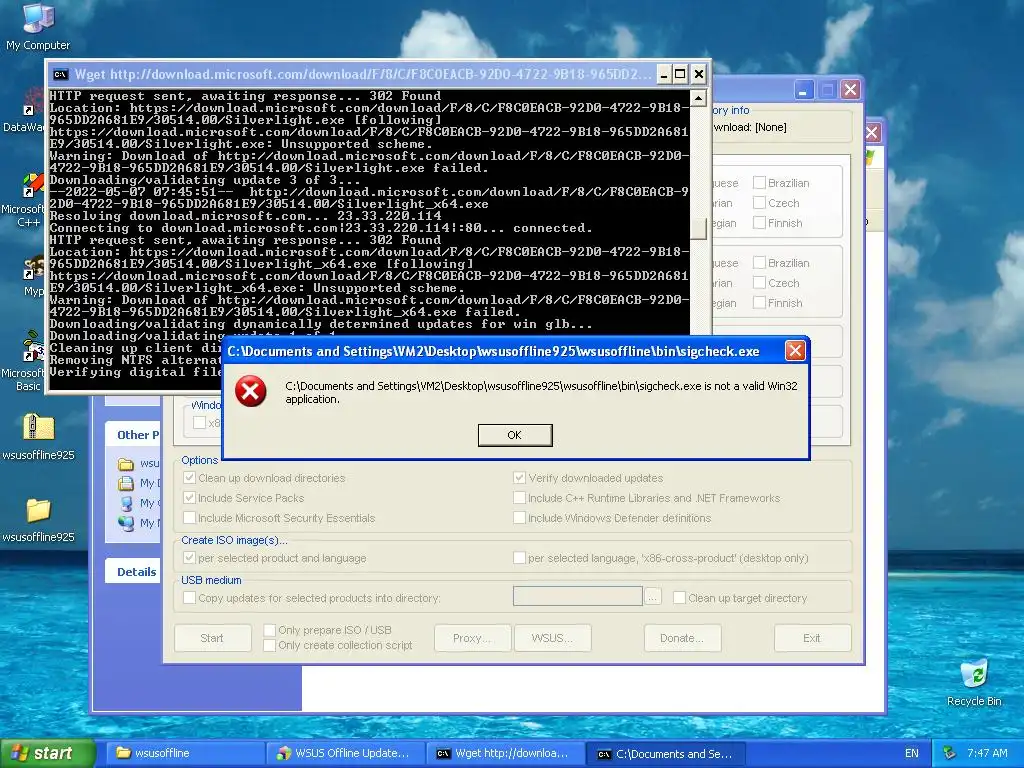
Task: Switch to C:\Documents and Se... taskbar button
Action: click(666, 754)
